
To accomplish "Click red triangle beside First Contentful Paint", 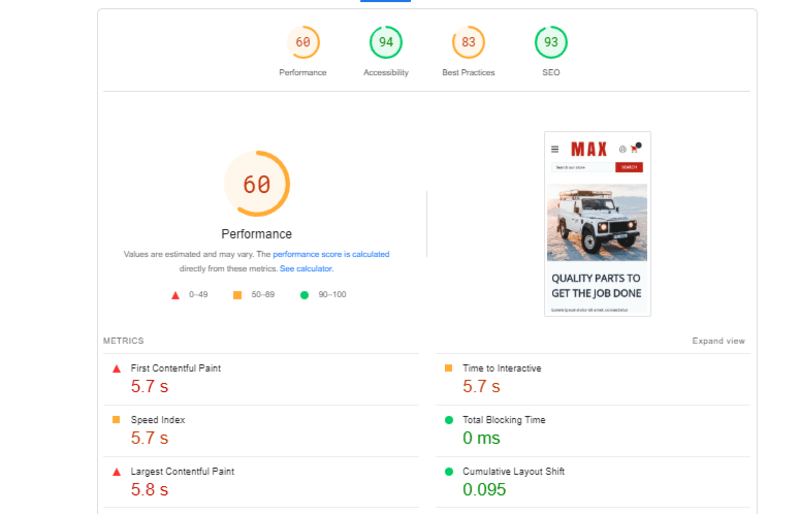I will (117, 369).
